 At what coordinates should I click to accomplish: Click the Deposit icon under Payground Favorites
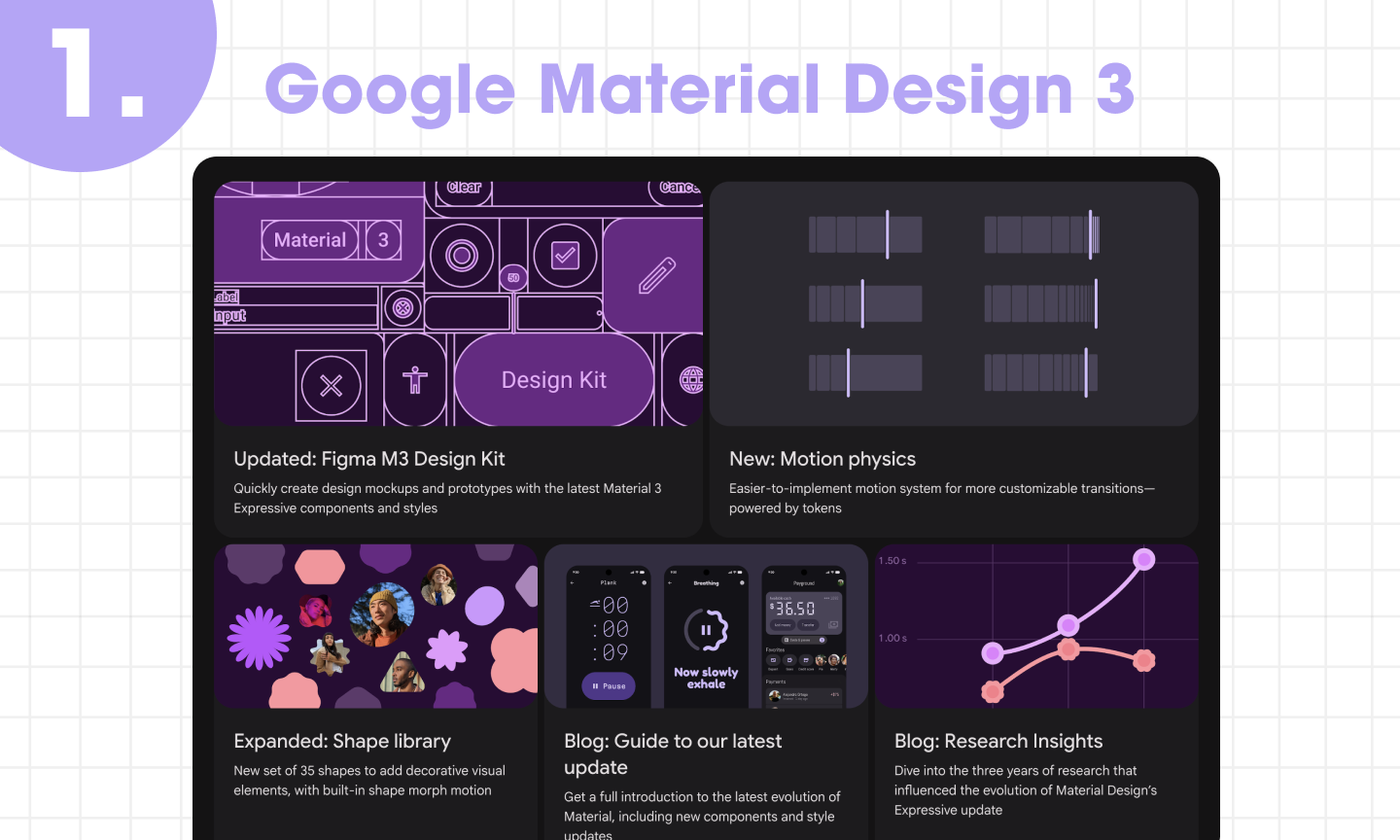(x=771, y=661)
